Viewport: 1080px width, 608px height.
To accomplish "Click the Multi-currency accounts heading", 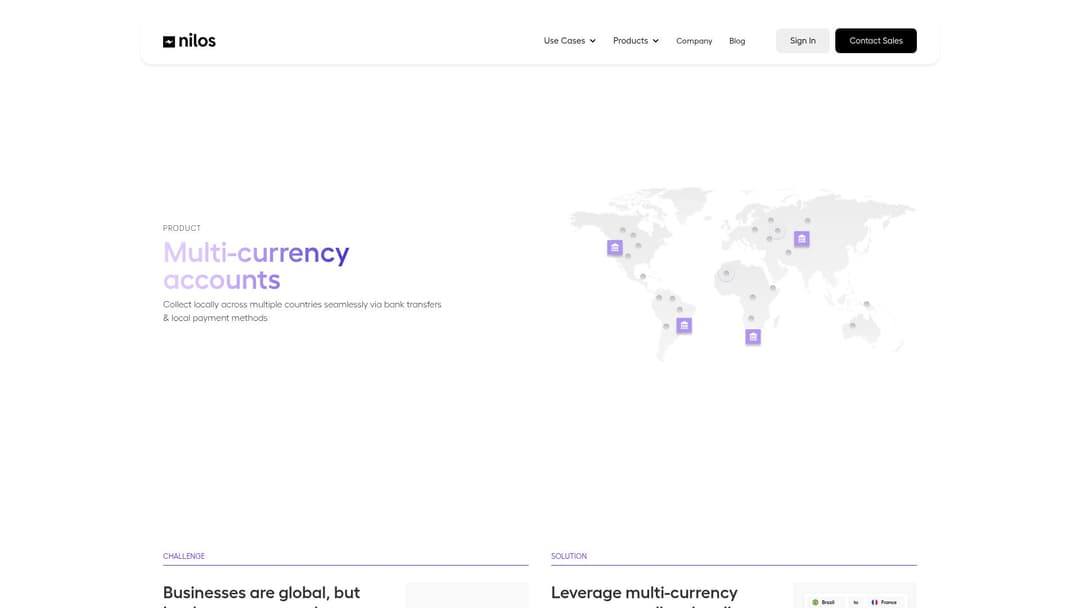I will [256, 266].
